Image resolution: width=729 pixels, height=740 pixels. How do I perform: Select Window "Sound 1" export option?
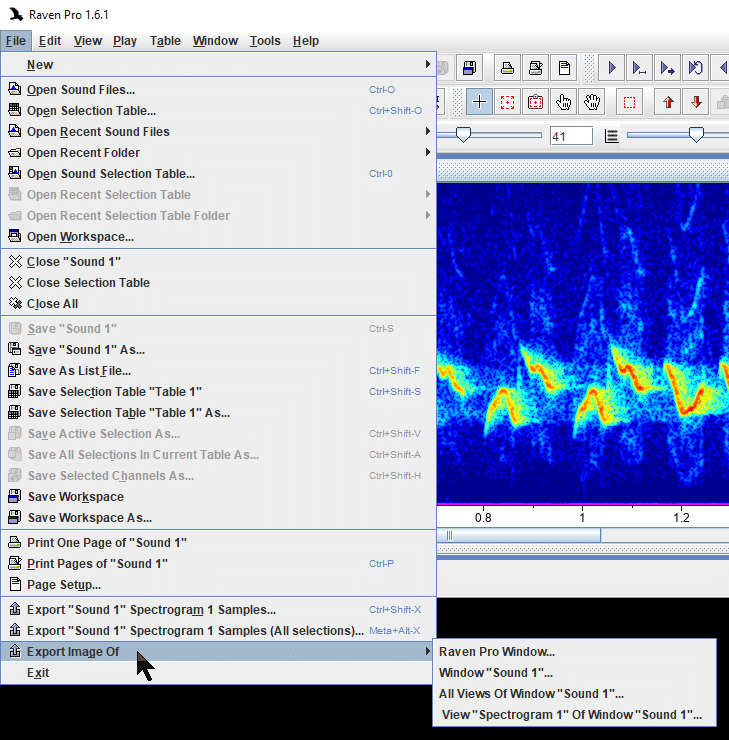[x=574, y=673]
